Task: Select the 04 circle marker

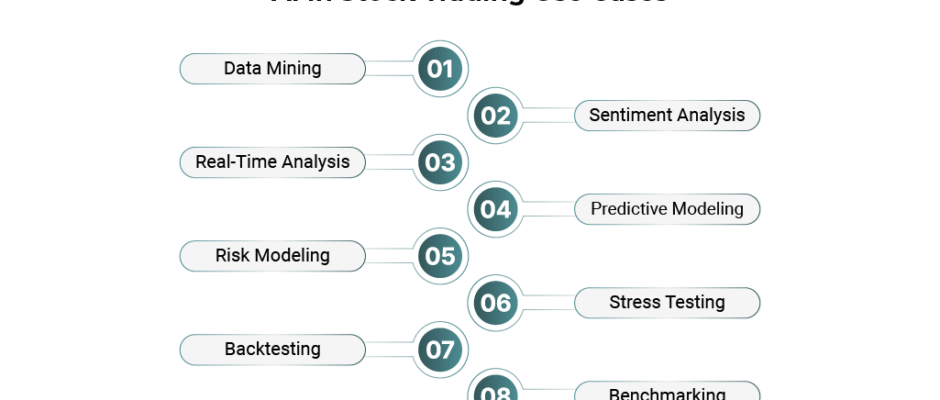Action: (495, 209)
